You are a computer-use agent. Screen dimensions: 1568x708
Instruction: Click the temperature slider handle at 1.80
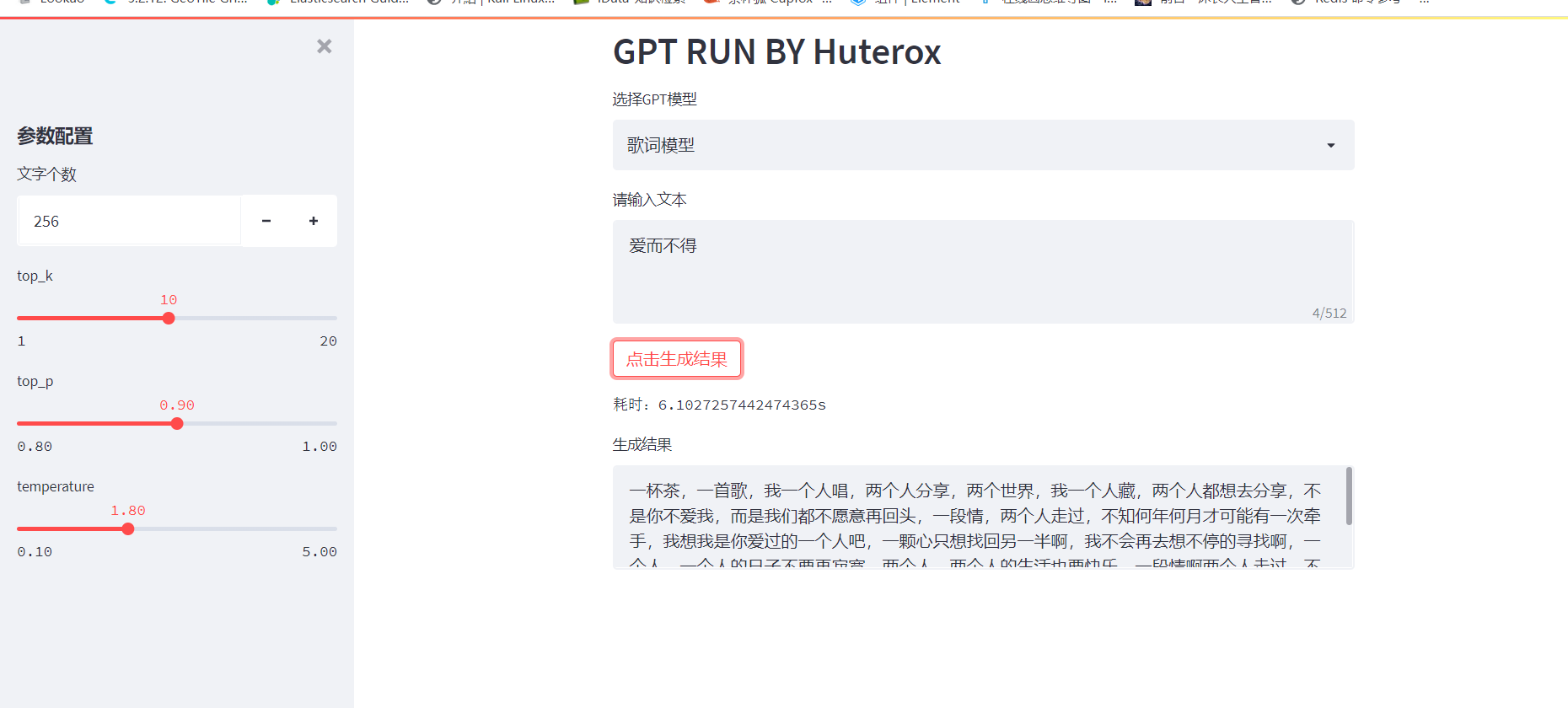tap(128, 529)
